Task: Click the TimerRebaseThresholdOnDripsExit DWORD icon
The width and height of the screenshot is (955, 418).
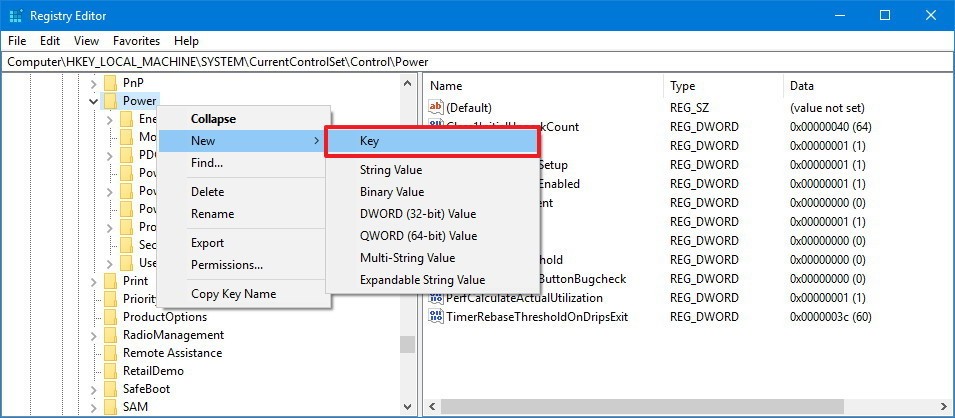Action: coord(436,317)
